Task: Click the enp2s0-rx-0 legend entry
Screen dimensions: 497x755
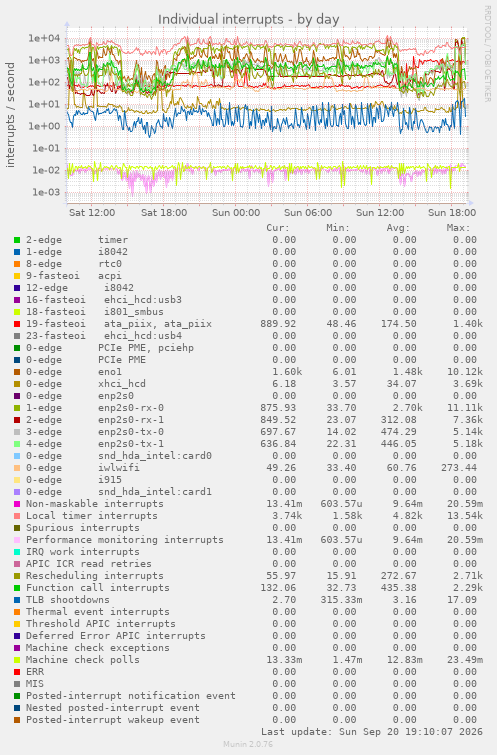Action: (131, 408)
